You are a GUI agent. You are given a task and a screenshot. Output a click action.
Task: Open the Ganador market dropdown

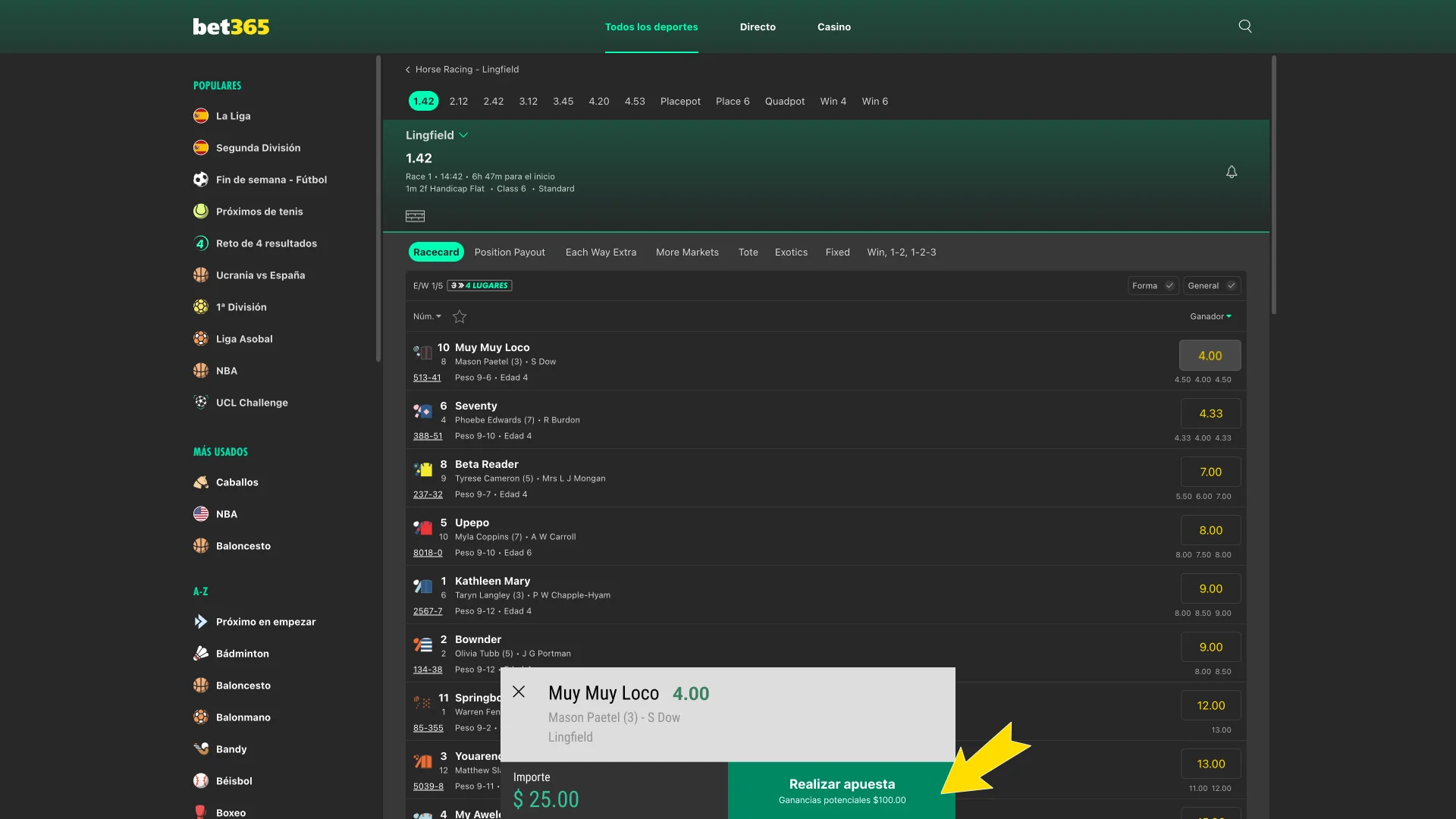point(1211,316)
